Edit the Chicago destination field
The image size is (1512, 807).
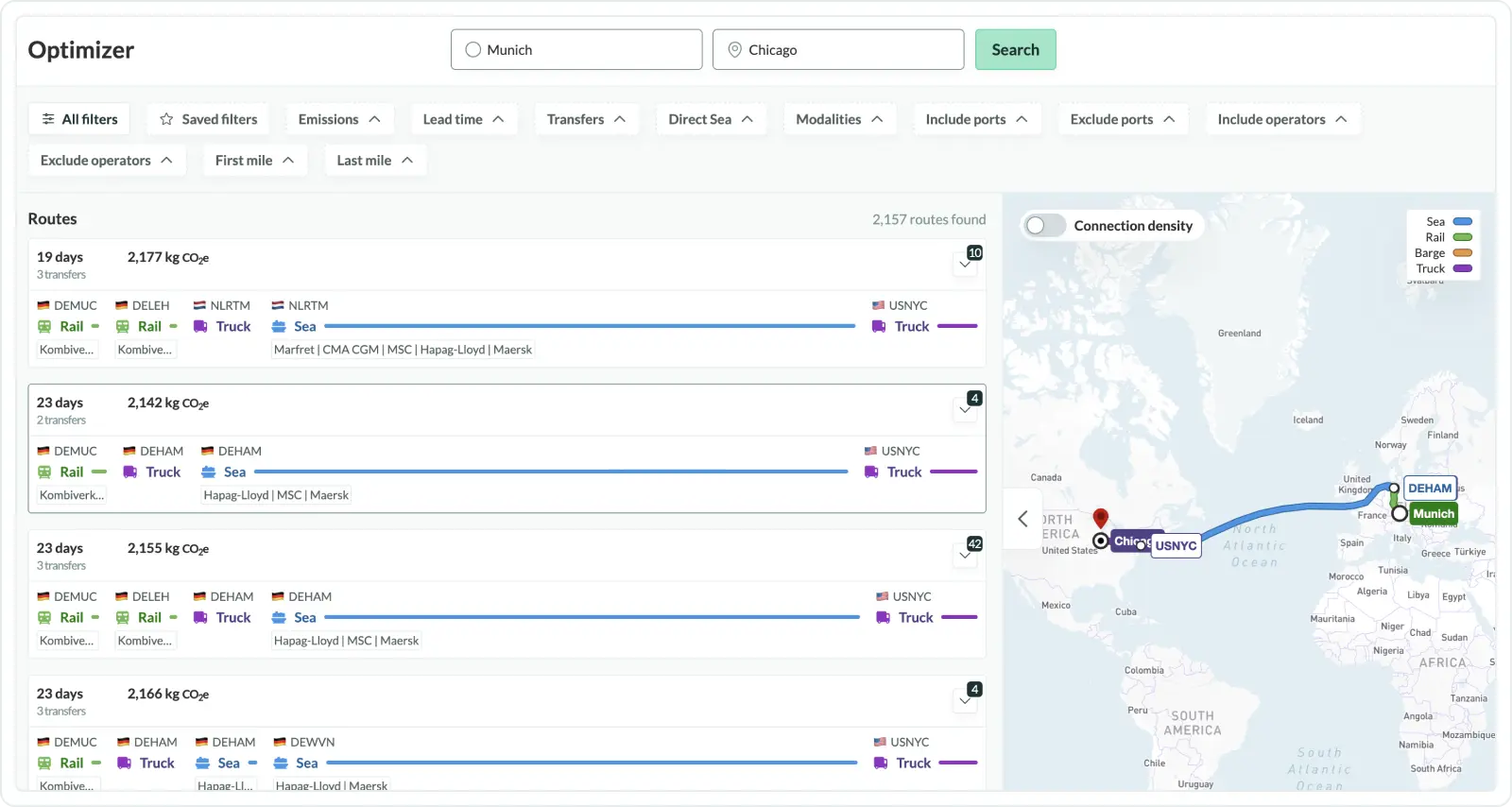click(838, 50)
